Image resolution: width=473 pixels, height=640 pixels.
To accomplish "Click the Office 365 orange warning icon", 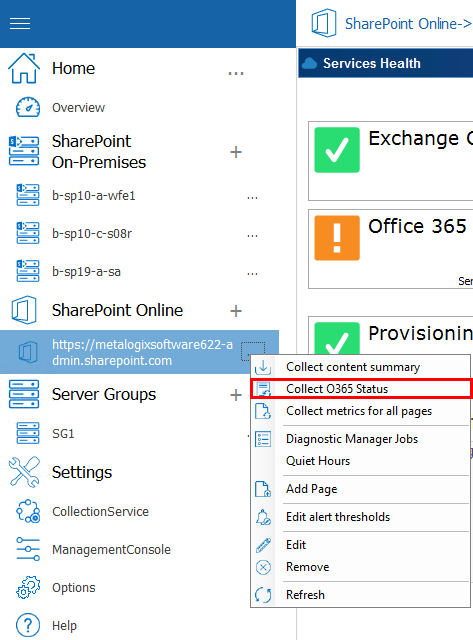I will pyautogui.click(x=337, y=238).
